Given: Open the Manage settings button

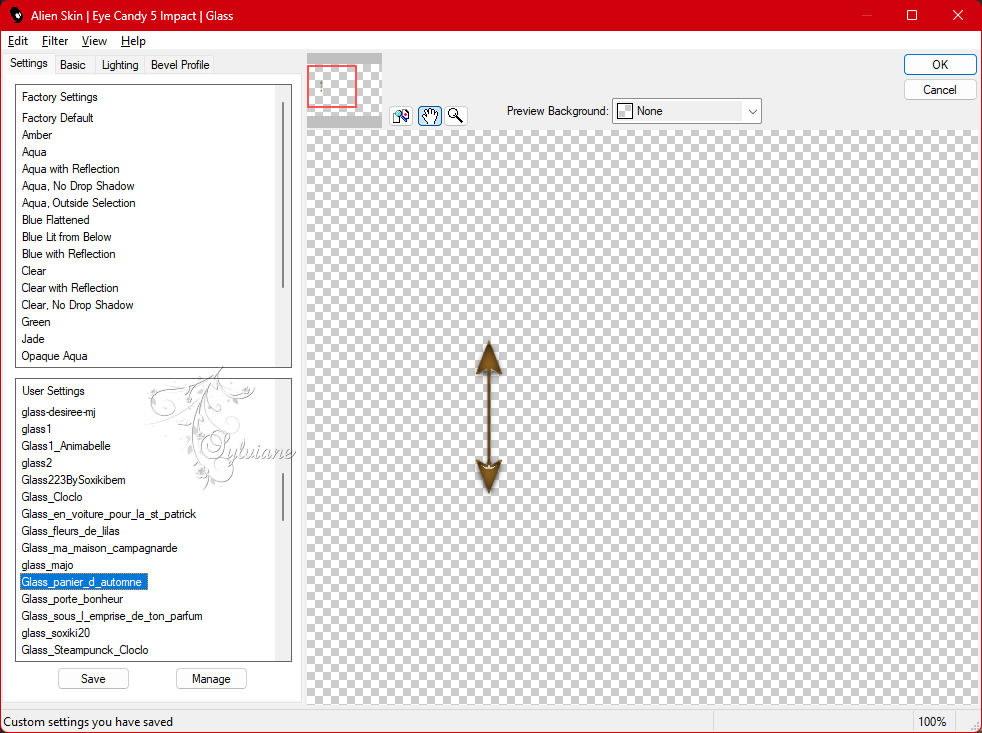Looking at the screenshot, I should pos(211,678).
